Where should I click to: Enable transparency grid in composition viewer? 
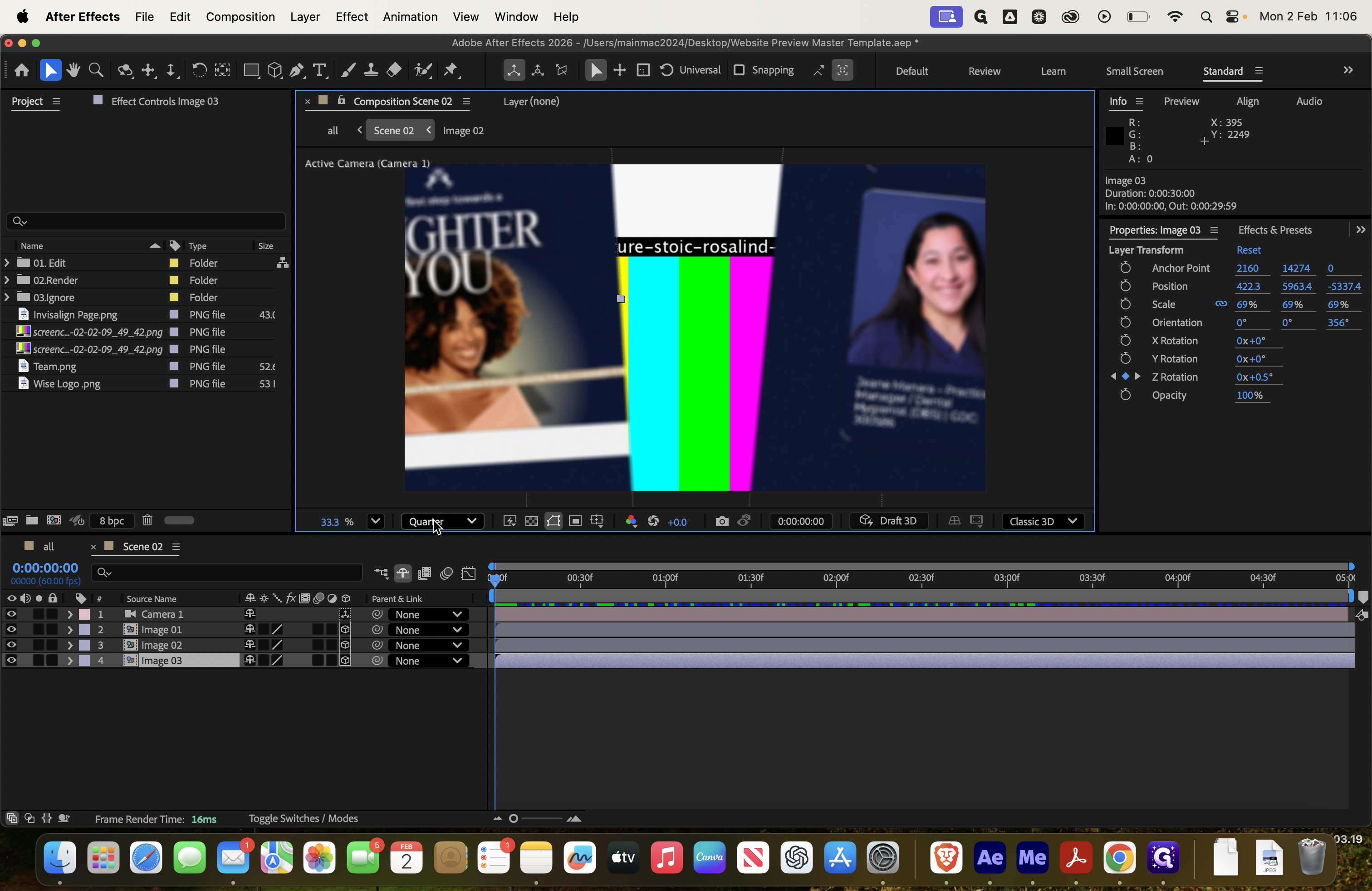tap(531, 520)
